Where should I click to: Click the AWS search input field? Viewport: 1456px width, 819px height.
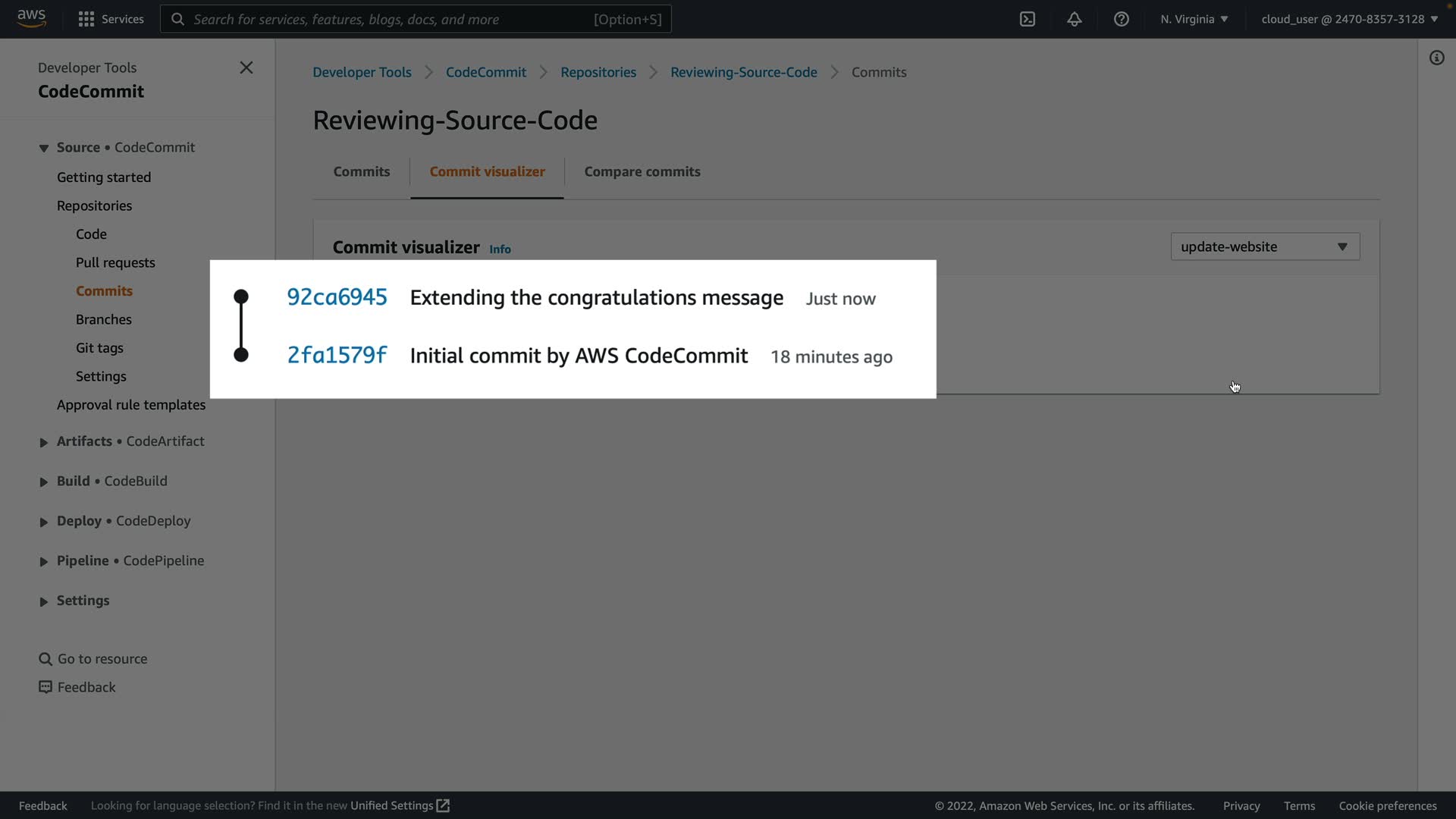tap(391, 19)
